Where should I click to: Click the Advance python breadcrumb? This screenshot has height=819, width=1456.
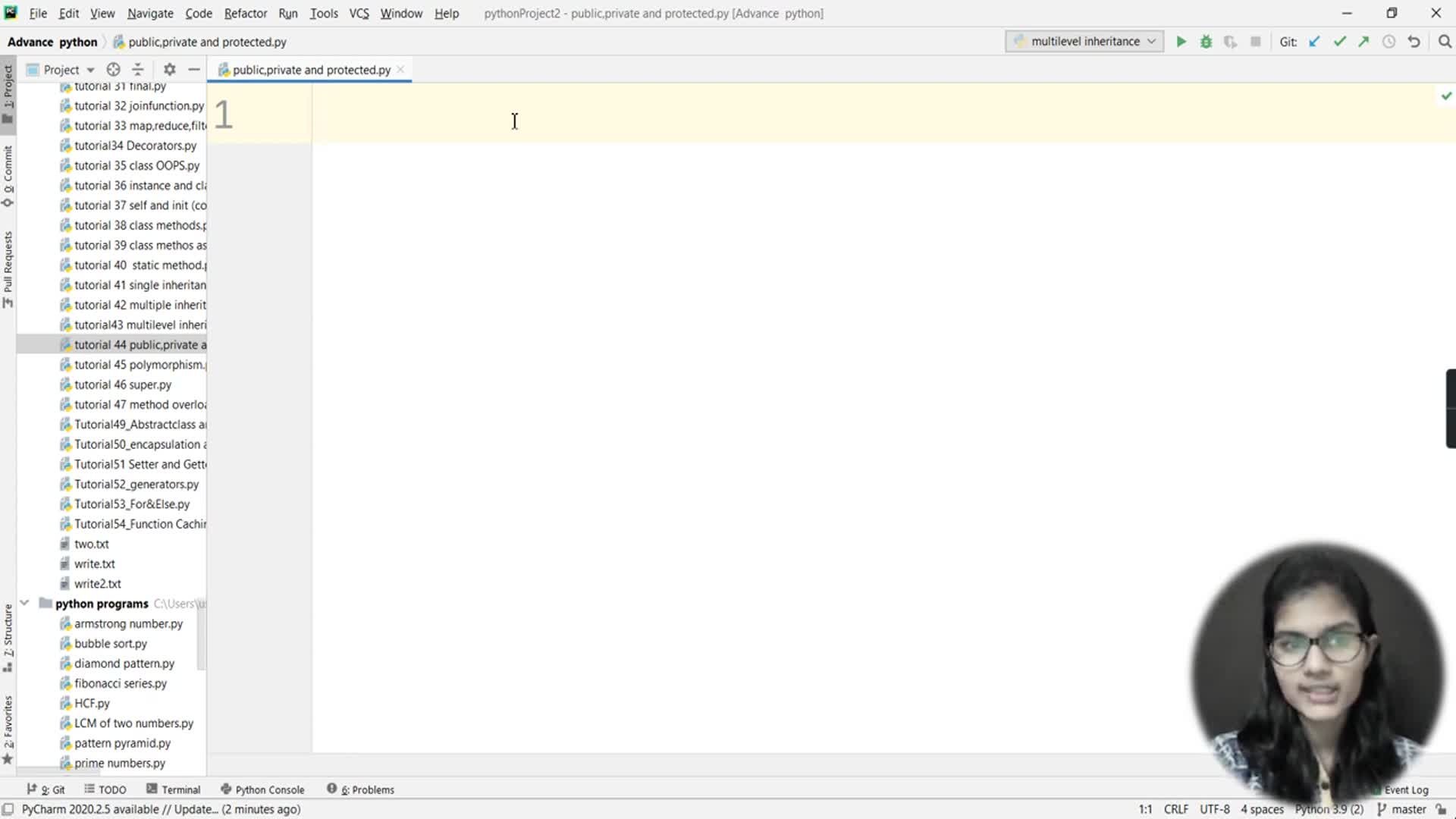point(52,42)
